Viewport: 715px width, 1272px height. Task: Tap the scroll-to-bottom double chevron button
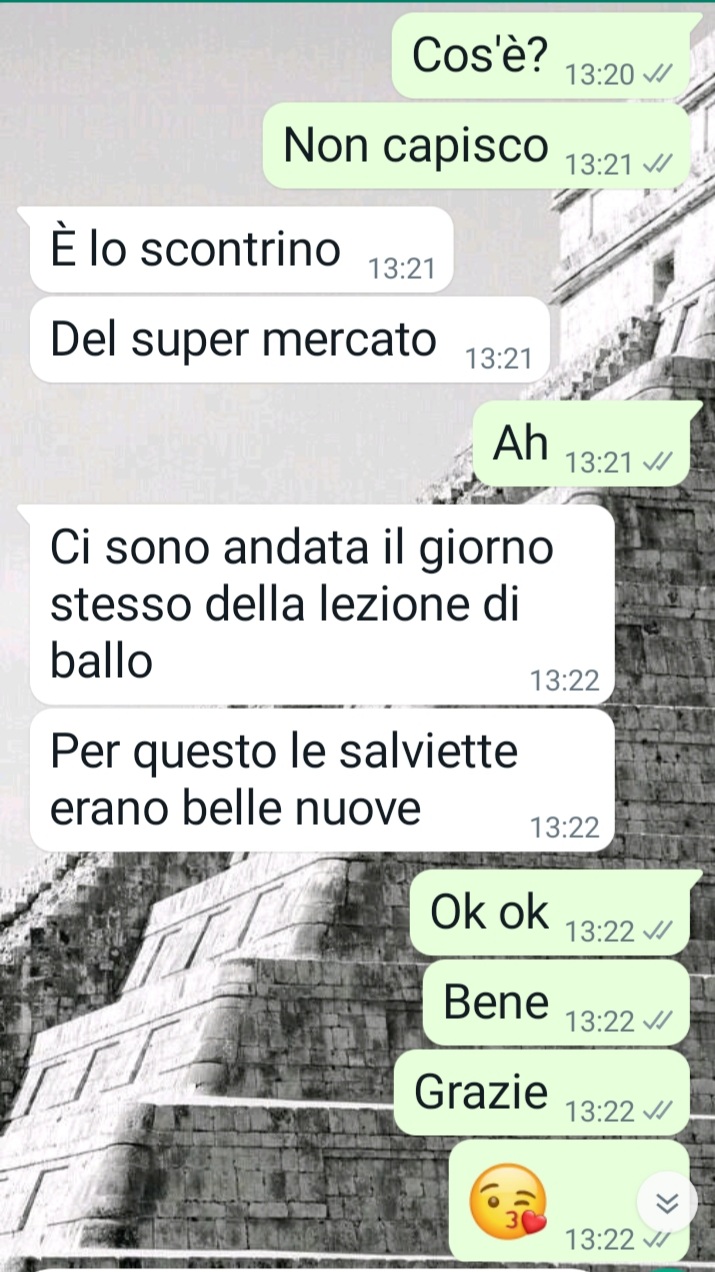pos(667,1203)
